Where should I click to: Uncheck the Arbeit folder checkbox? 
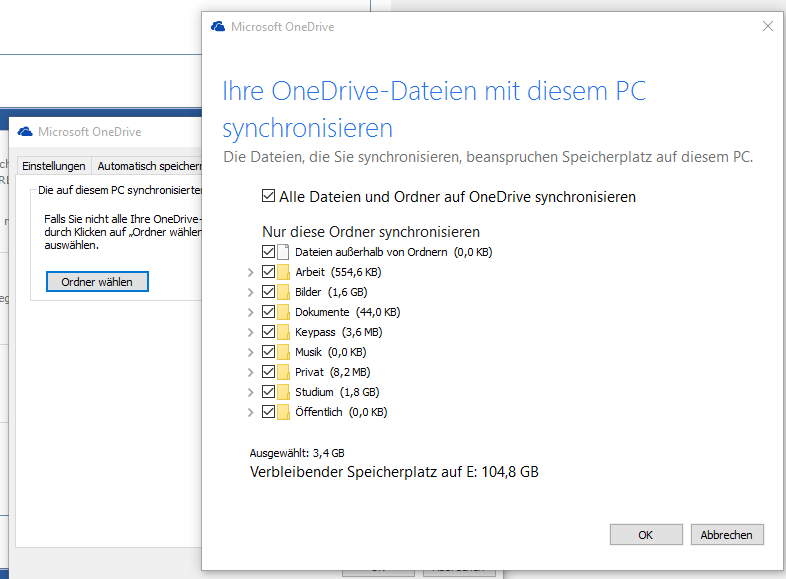(x=268, y=272)
